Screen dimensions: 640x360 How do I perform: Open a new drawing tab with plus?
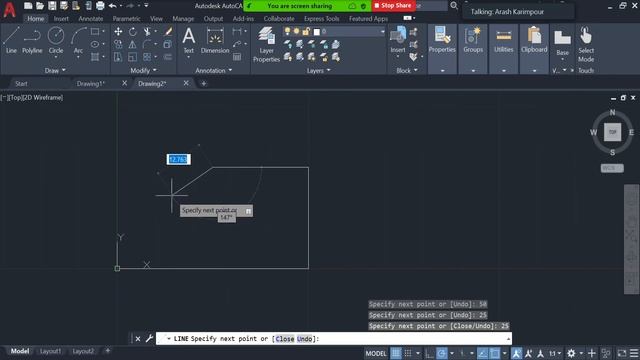[203, 84]
